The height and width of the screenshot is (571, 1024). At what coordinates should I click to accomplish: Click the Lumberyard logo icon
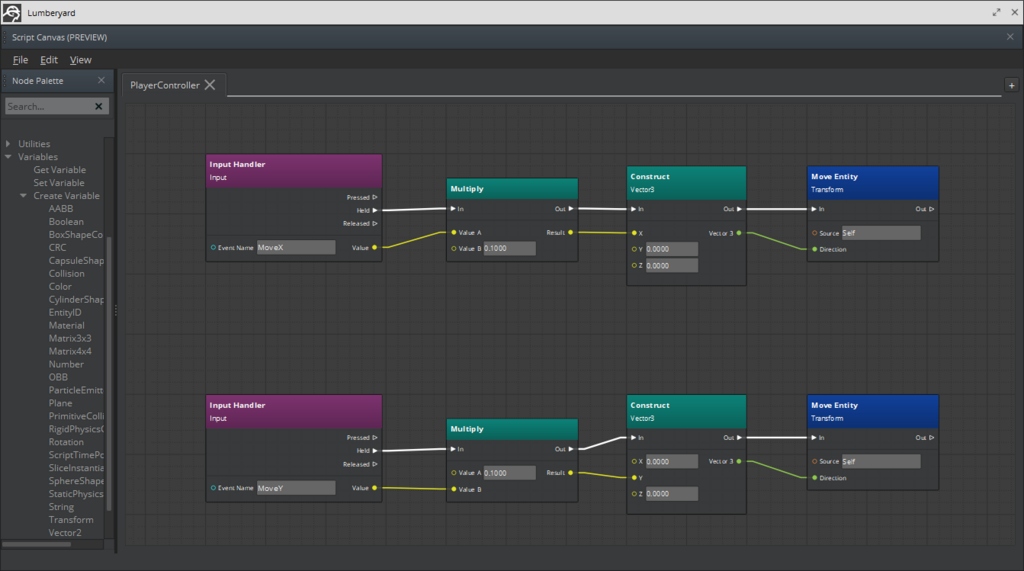pos(12,12)
